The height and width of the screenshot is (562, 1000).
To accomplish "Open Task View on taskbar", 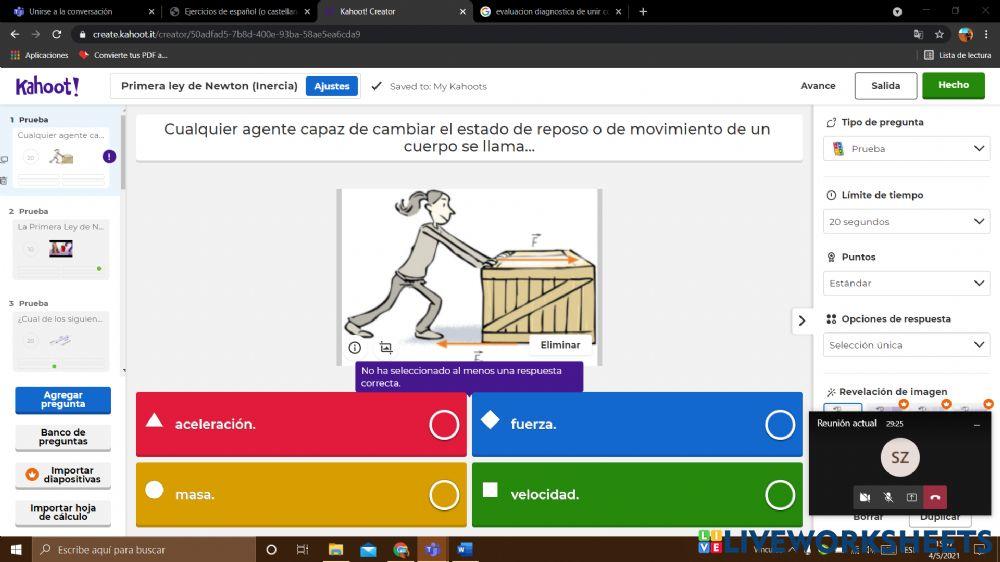I will pos(303,549).
